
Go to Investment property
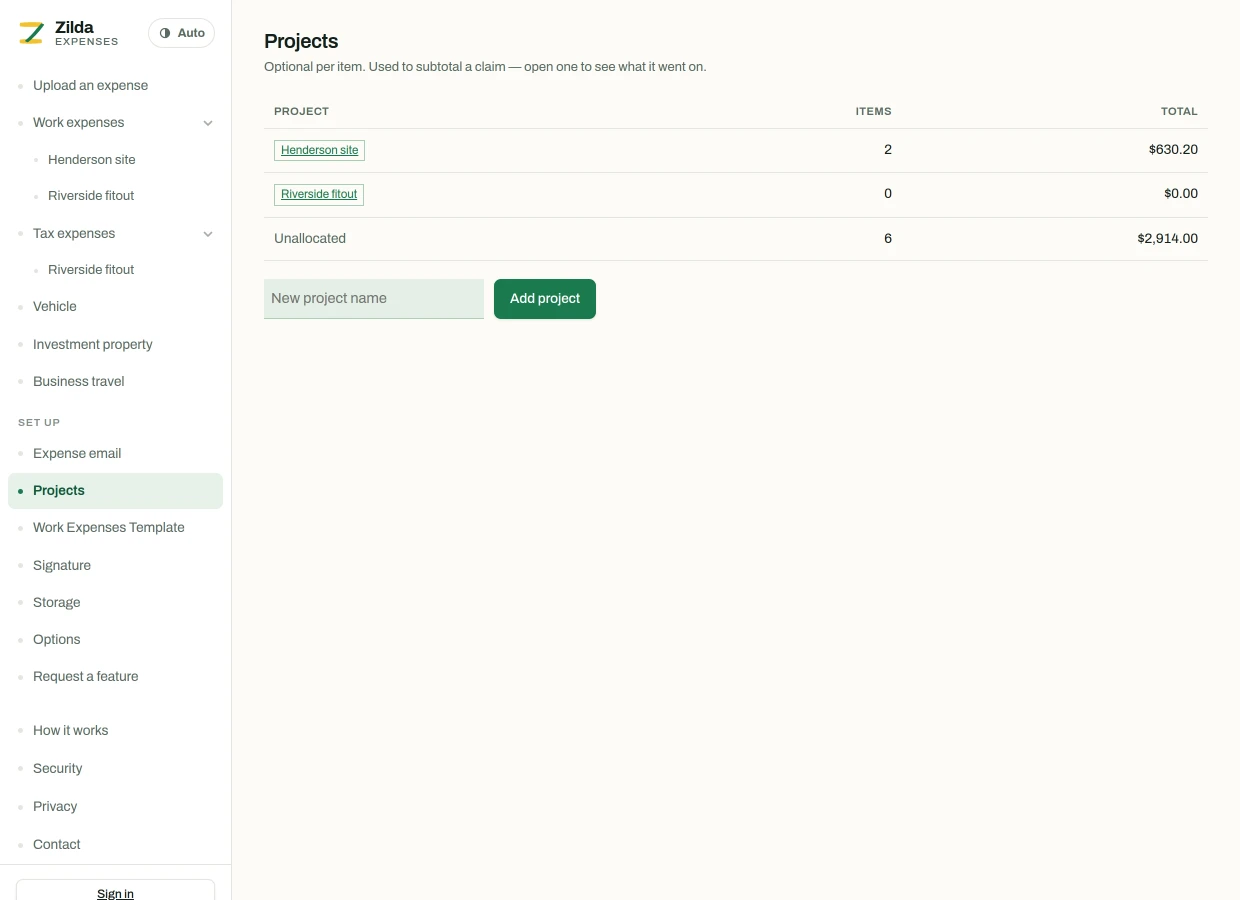coord(93,345)
